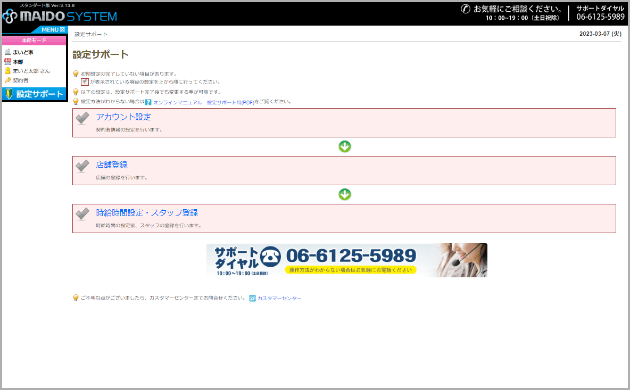Close the MENU panel via its X icon

point(62,30)
